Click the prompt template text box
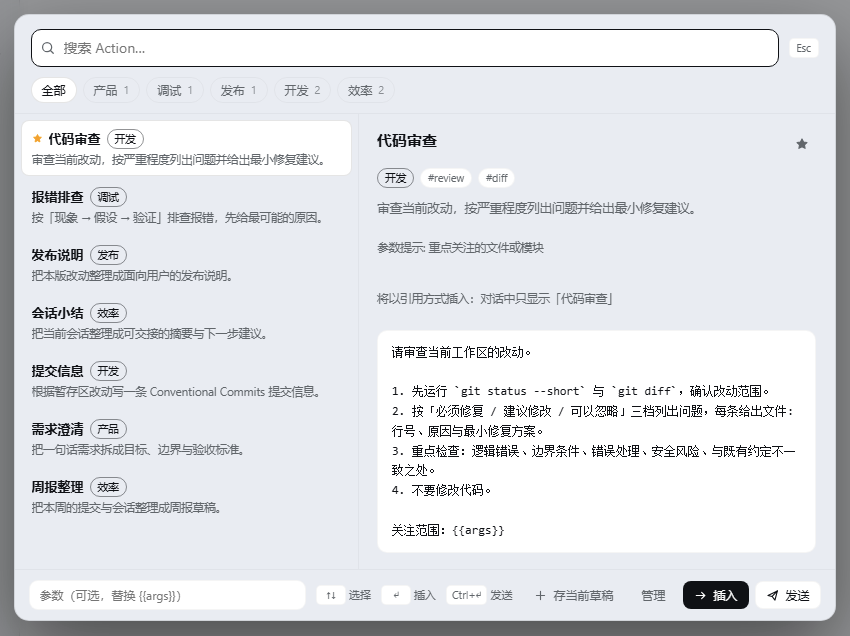 point(596,441)
